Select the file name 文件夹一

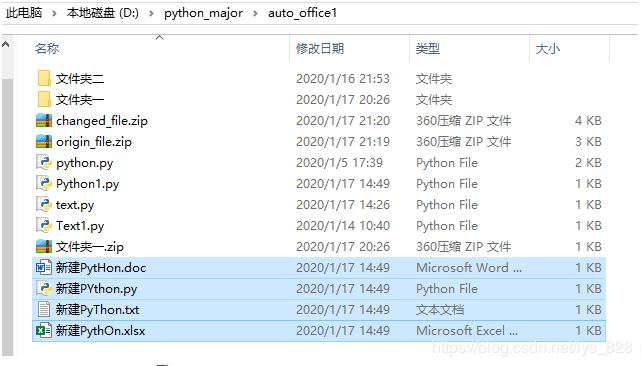pyautogui.click(x=80, y=99)
